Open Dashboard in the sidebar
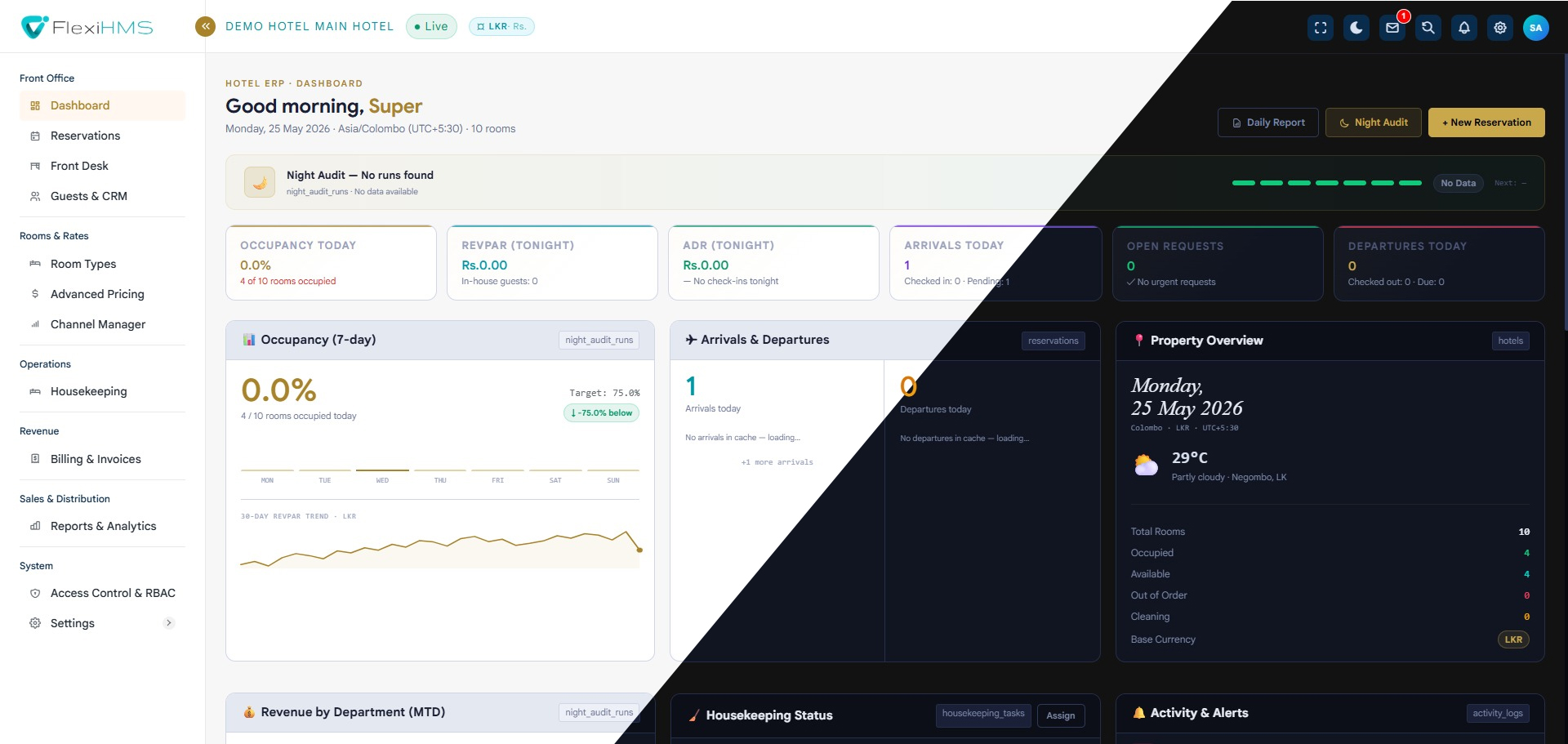Screen dimensions: 1568x744 tap(102, 105)
